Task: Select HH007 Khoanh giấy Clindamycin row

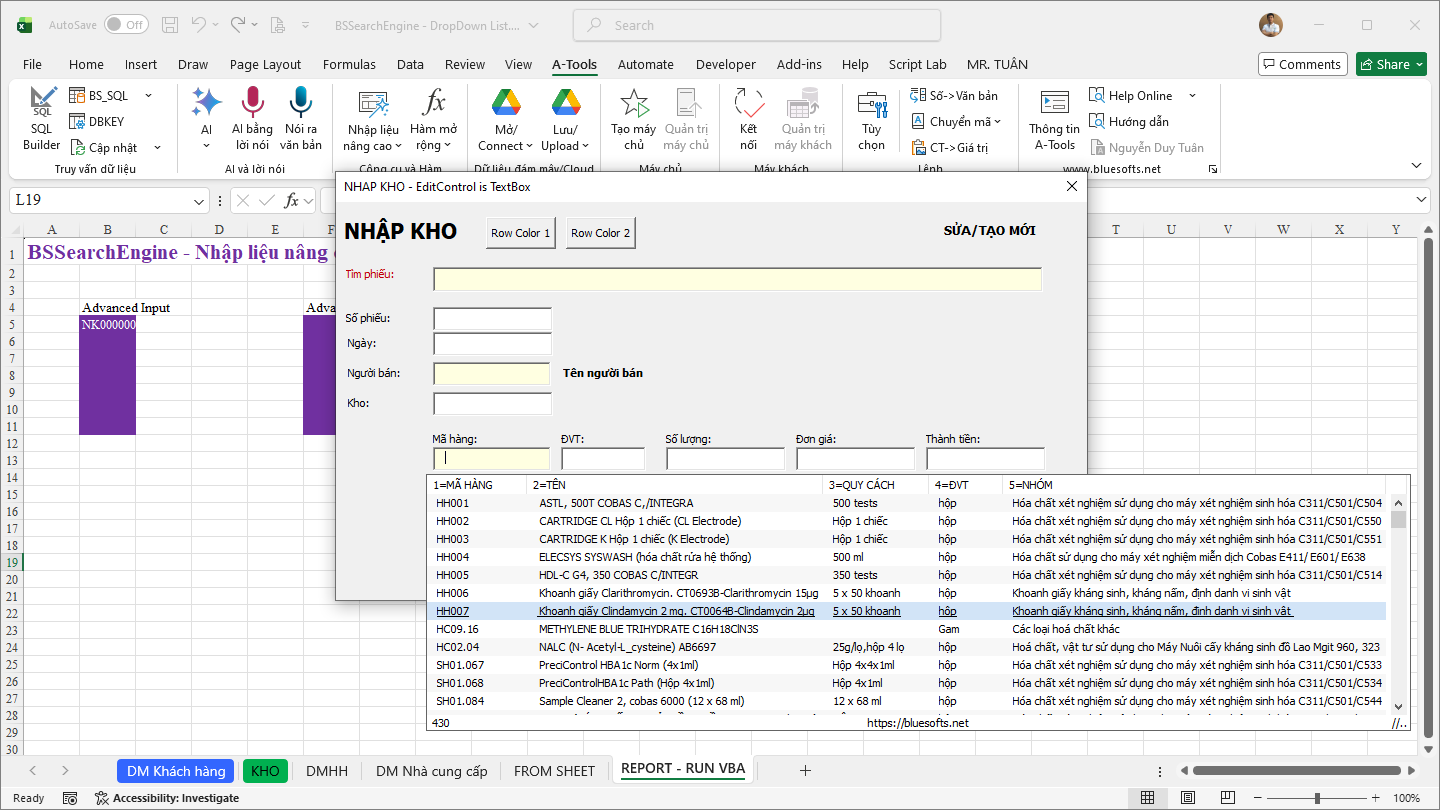Action: tap(908, 611)
